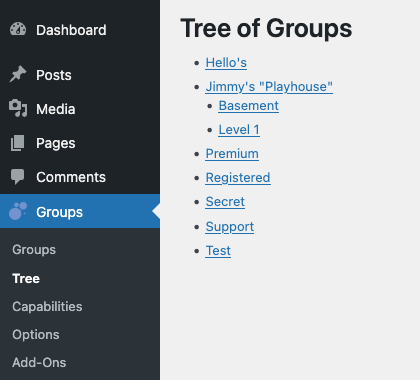Click the Posts pushpin icon

tap(18, 74)
